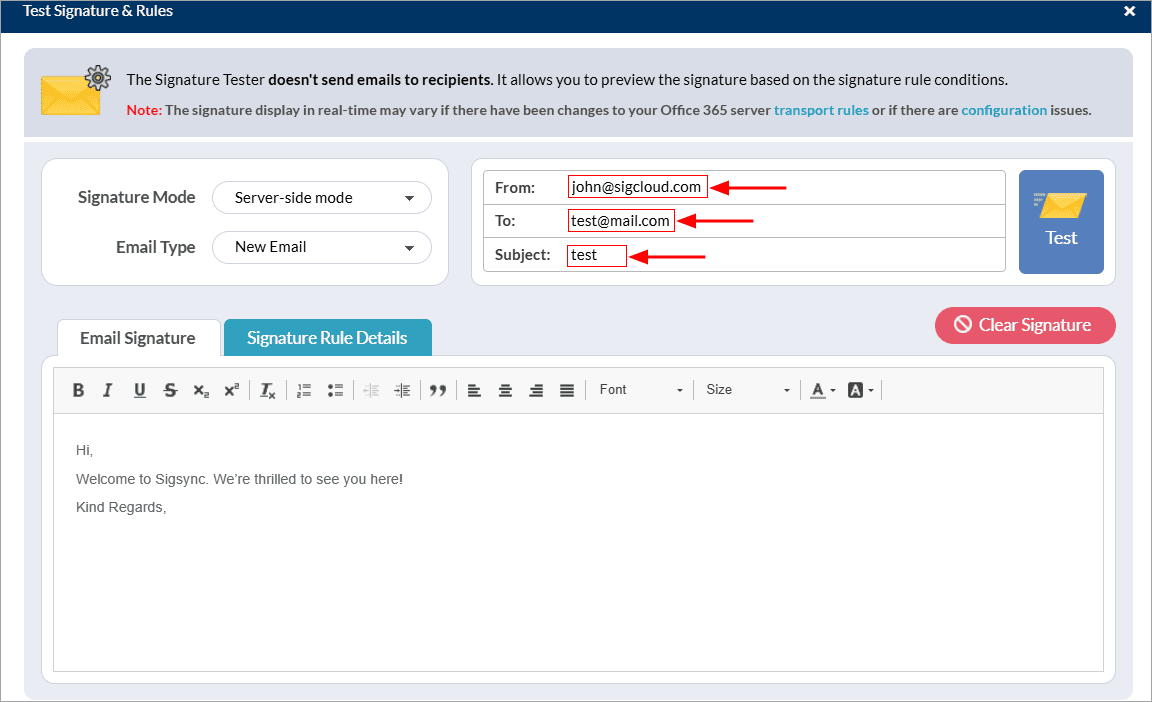Open the Size dropdown

pos(747,390)
